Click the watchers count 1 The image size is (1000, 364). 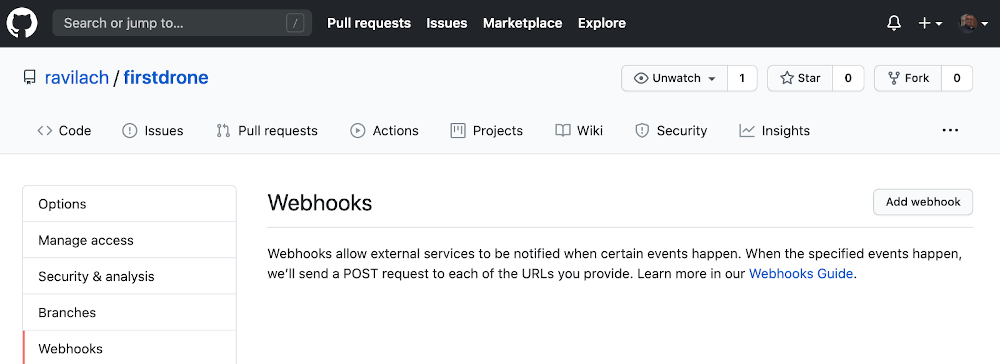(742, 78)
